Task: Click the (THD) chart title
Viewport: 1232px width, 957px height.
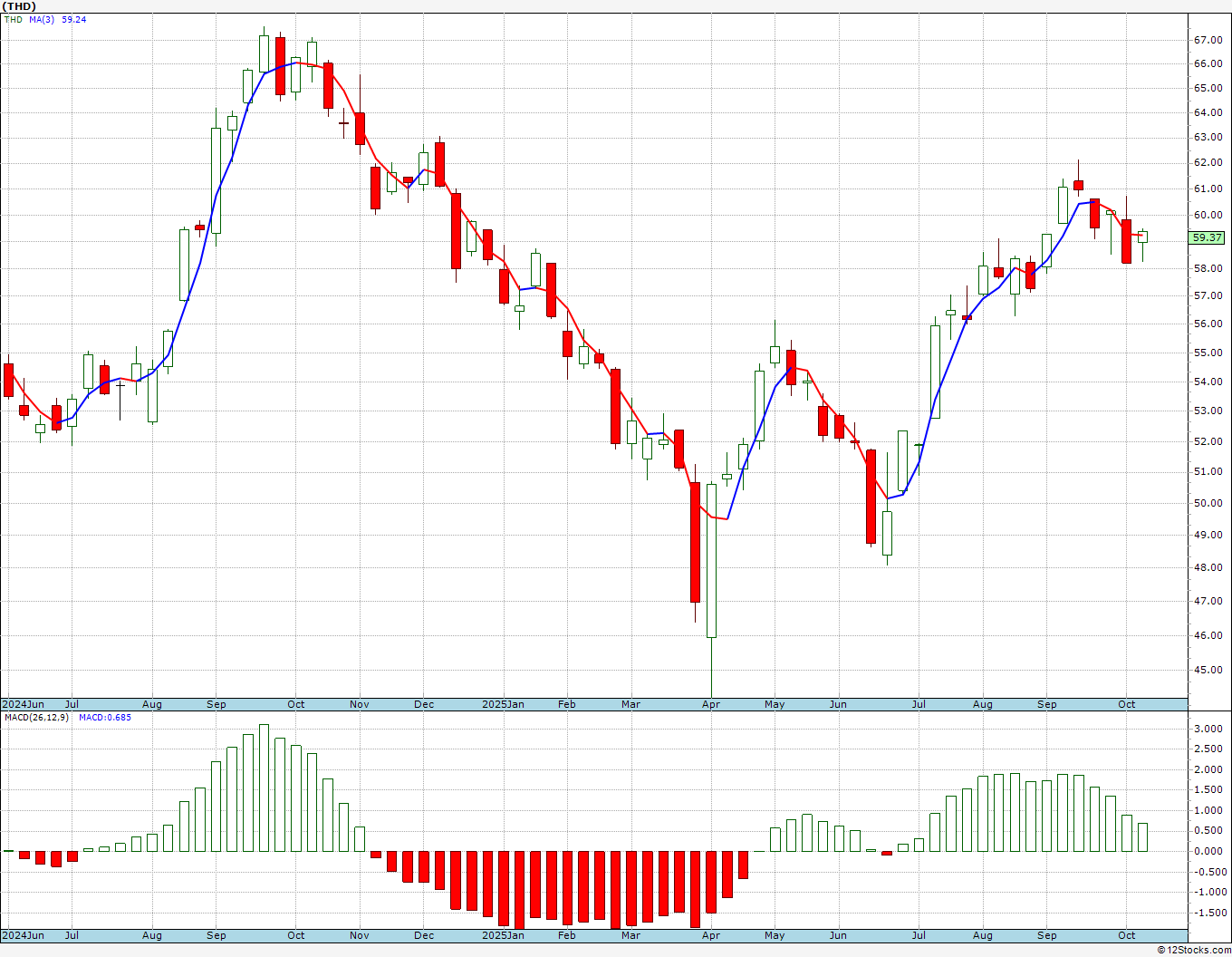Action: 18,6
